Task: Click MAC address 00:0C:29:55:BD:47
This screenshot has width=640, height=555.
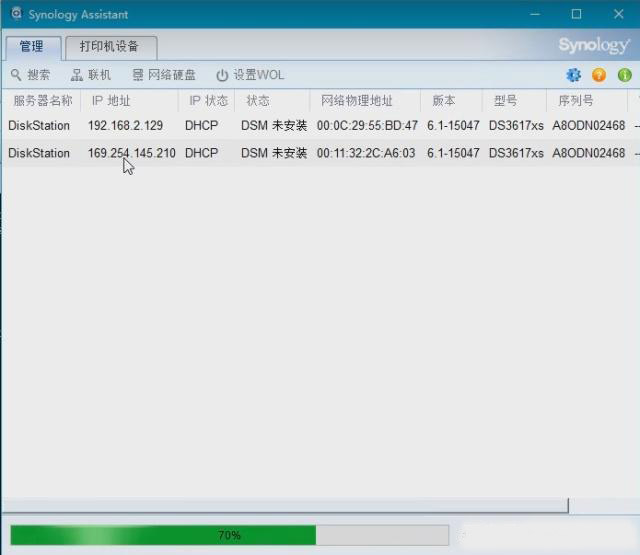Action: pos(367,125)
